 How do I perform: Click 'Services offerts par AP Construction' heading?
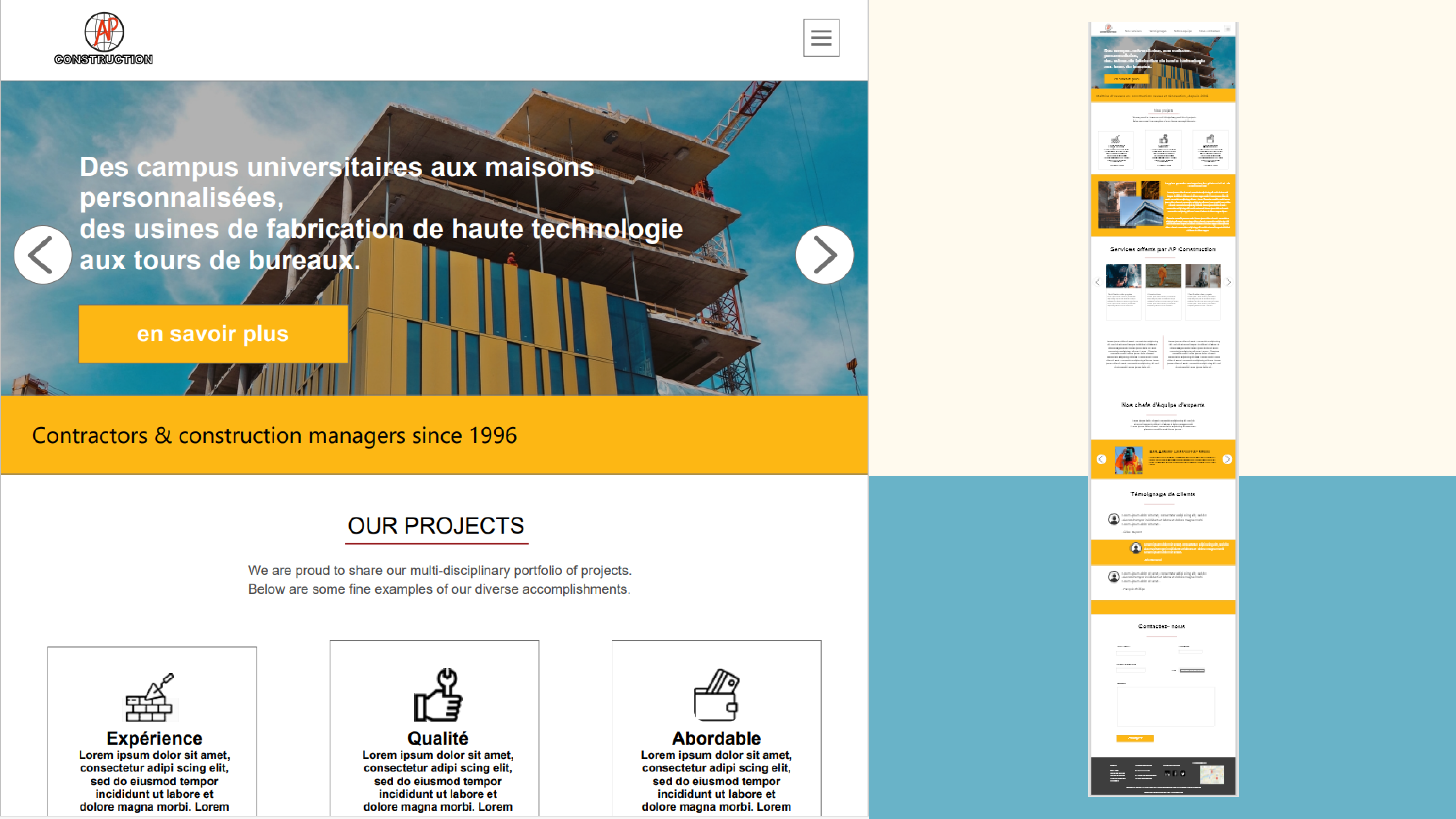[x=1163, y=249]
